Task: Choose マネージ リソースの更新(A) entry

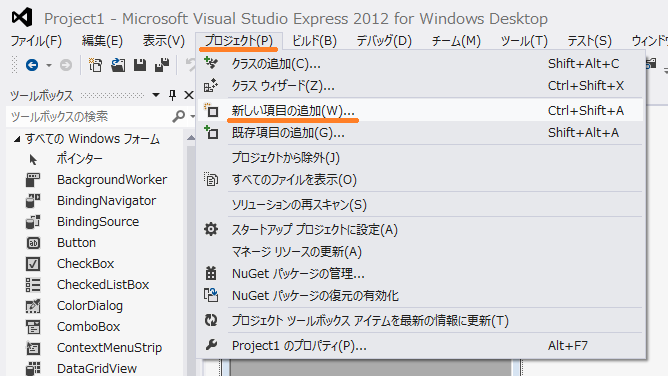Action: point(421,252)
